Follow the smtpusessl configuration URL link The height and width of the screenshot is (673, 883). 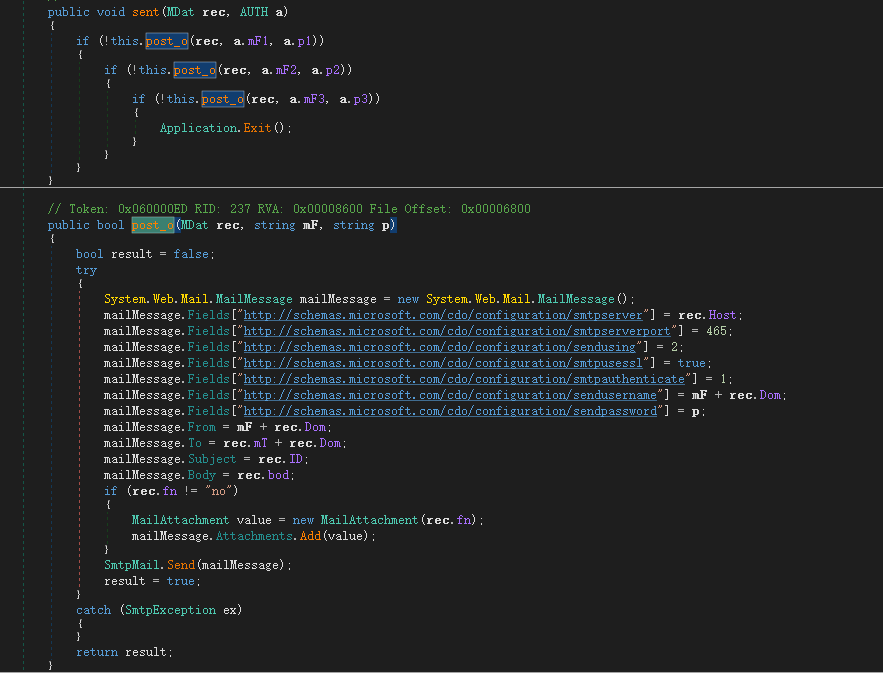(443, 363)
